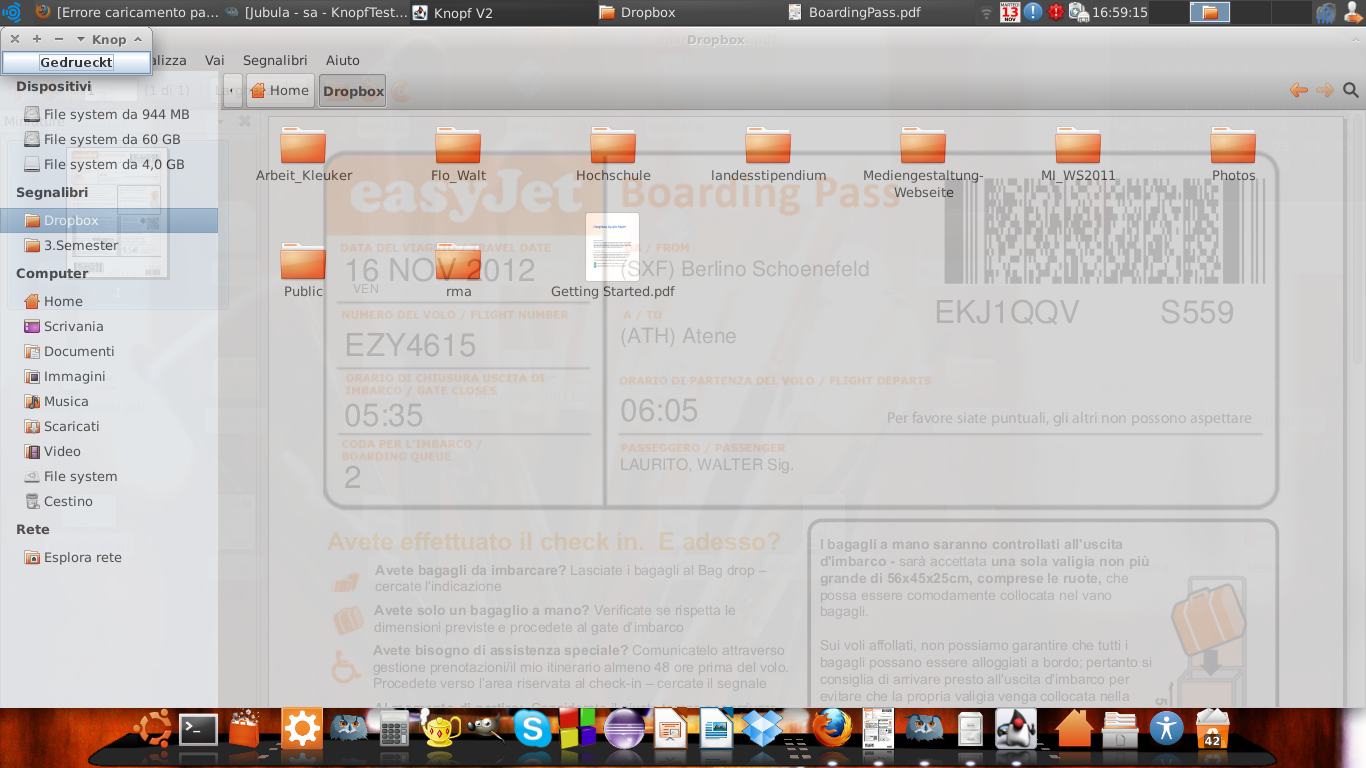This screenshot has width=1366, height=768.
Task: Open Skype from the dock
Action: (533, 729)
